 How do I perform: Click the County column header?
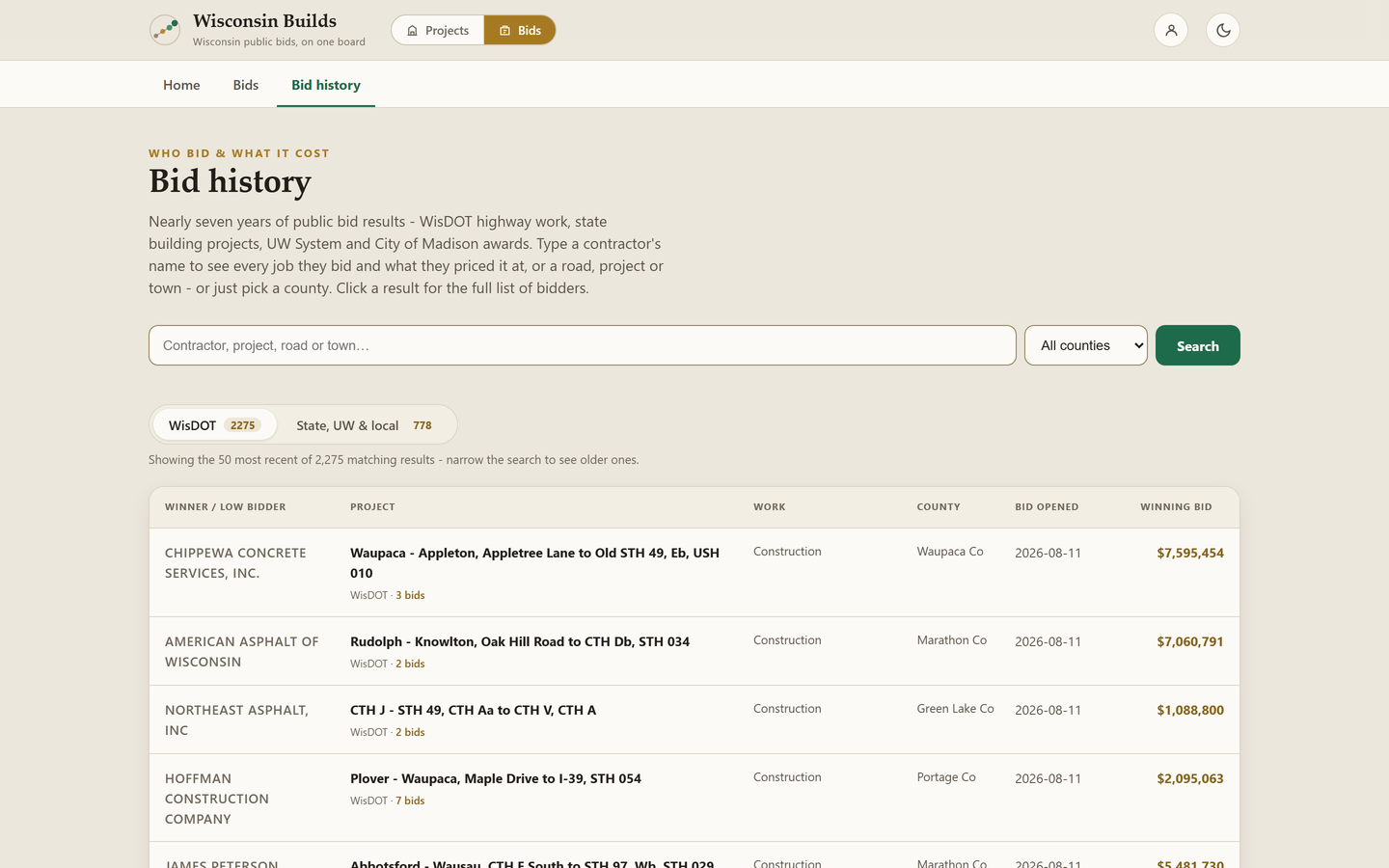(x=939, y=506)
